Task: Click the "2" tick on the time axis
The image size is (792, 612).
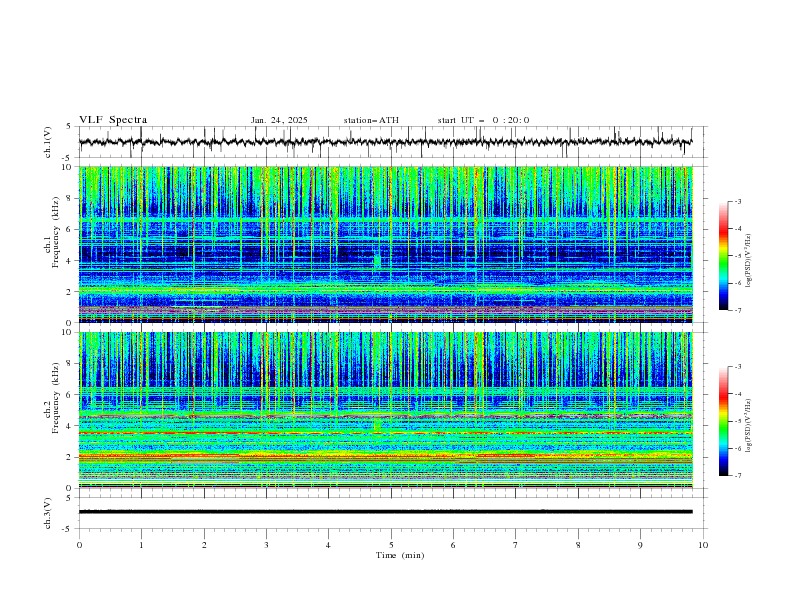Action: click(204, 545)
